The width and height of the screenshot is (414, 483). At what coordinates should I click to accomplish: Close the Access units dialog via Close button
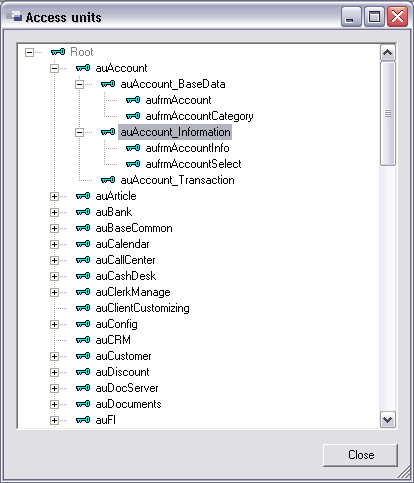coord(360,455)
